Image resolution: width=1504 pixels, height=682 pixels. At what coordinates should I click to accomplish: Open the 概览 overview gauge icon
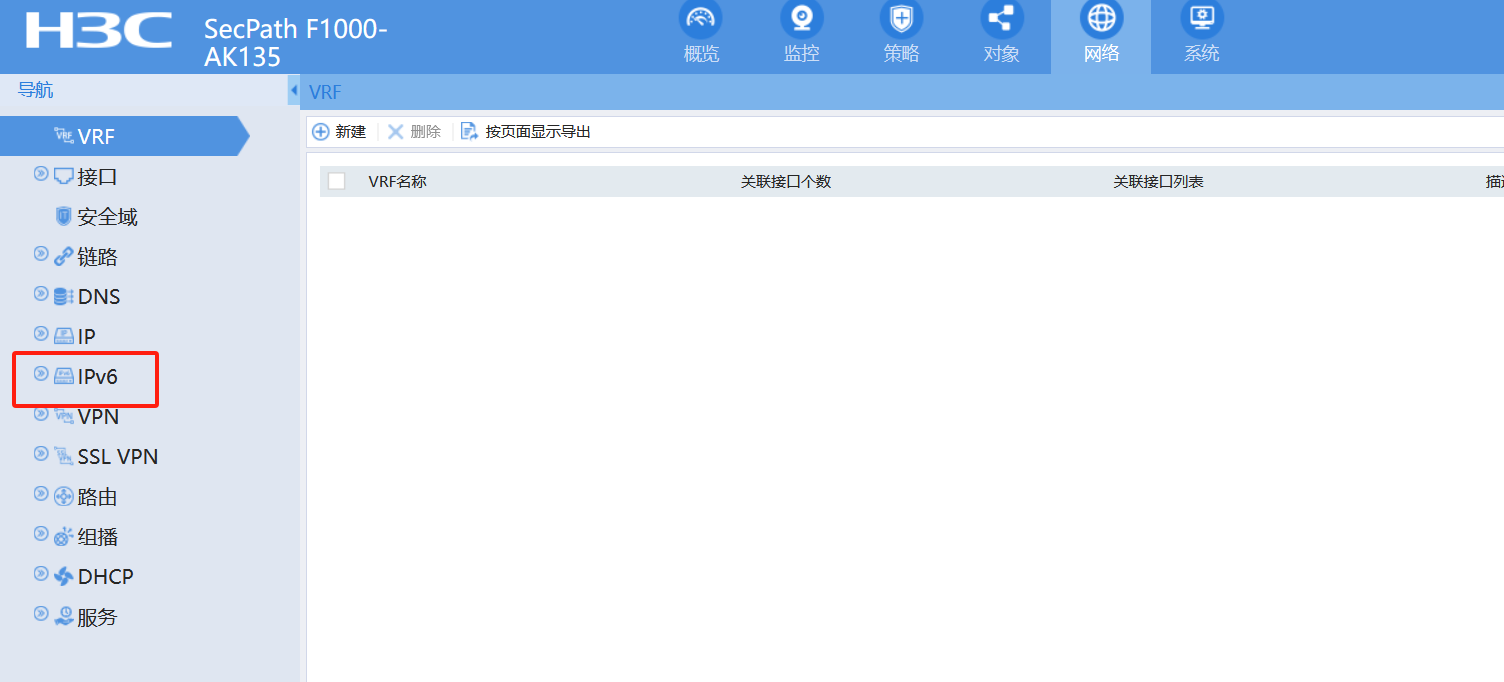pos(701,19)
